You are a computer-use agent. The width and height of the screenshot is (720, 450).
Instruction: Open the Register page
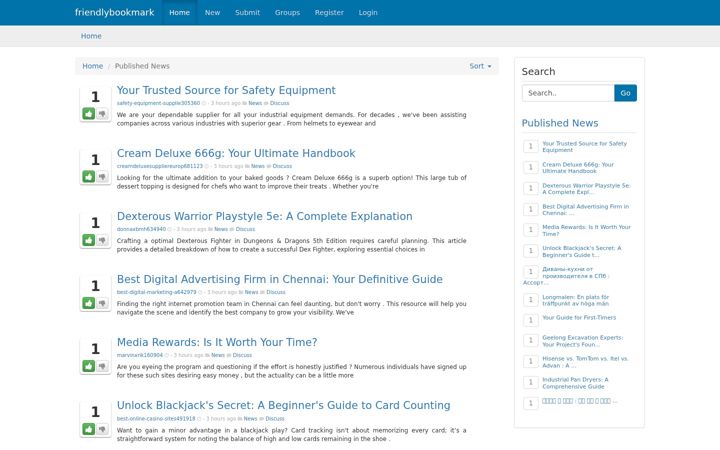click(x=329, y=12)
